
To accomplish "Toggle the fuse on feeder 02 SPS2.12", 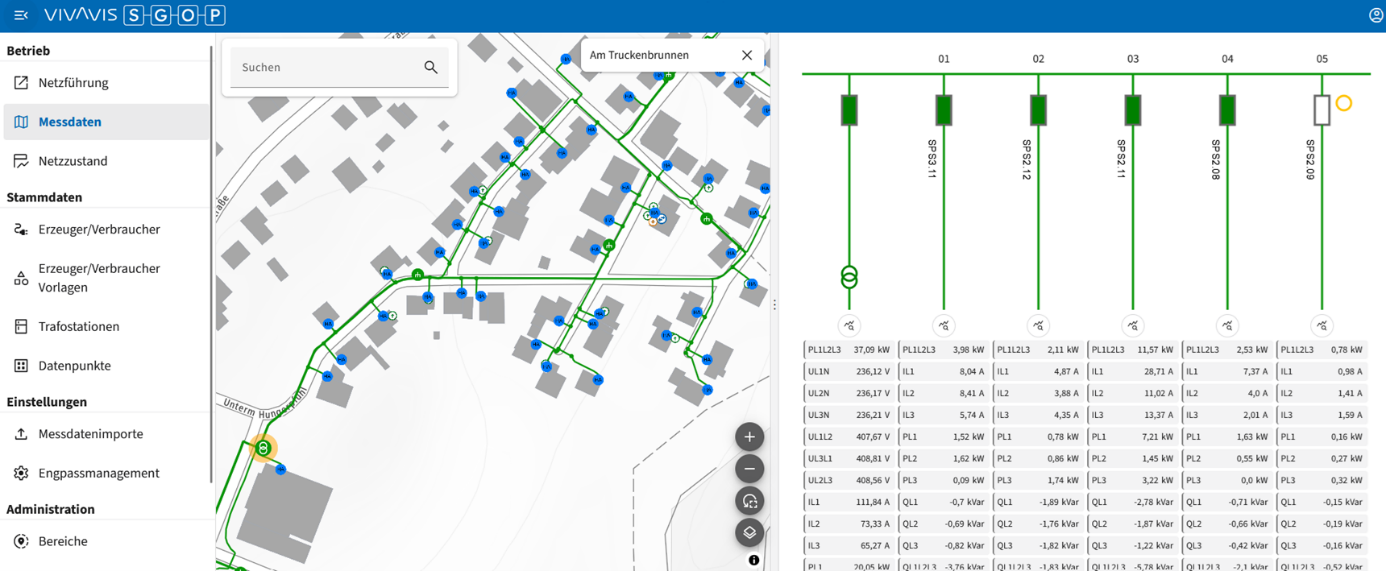I will pos(1038,110).
